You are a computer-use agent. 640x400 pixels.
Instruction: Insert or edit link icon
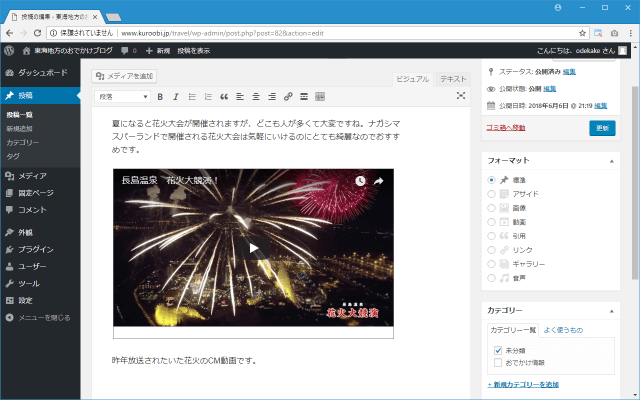pos(288,97)
